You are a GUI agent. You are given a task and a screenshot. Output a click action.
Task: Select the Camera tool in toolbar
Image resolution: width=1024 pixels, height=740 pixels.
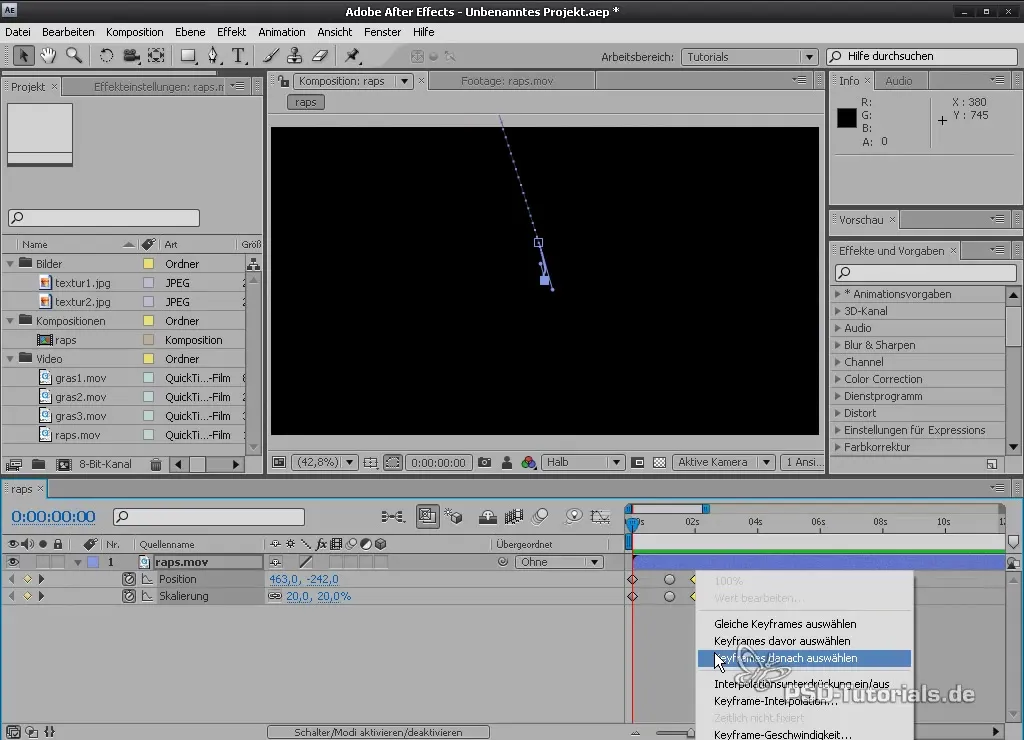click(x=131, y=56)
